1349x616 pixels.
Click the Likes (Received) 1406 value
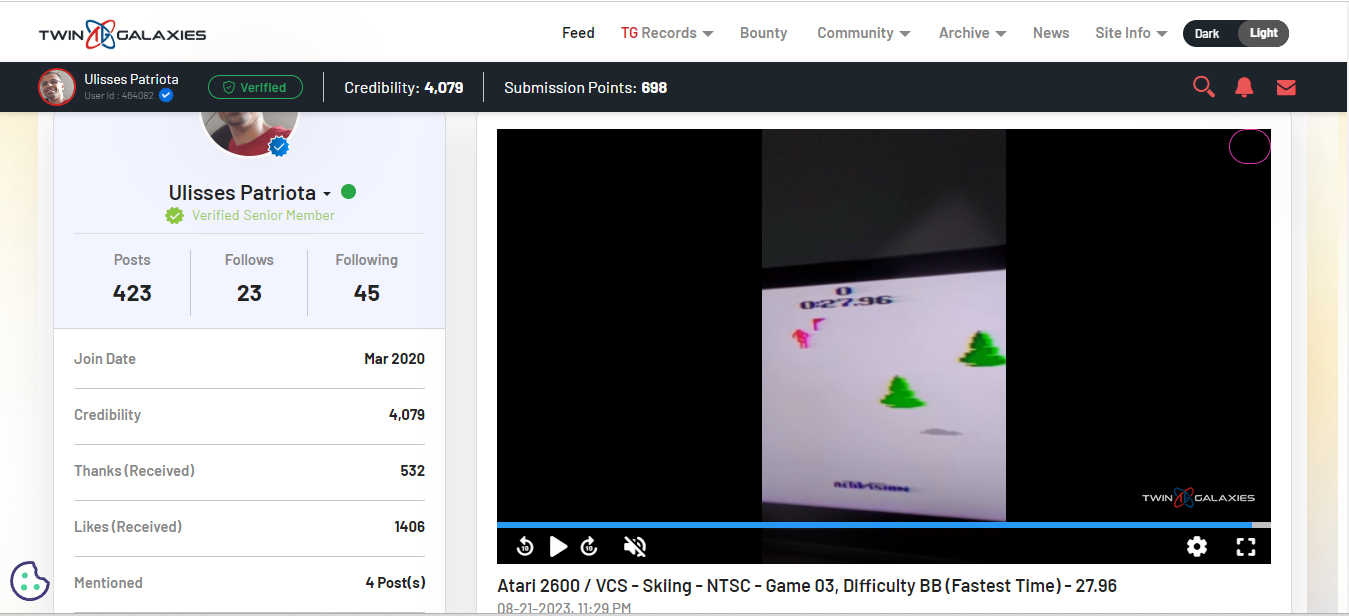click(x=410, y=527)
